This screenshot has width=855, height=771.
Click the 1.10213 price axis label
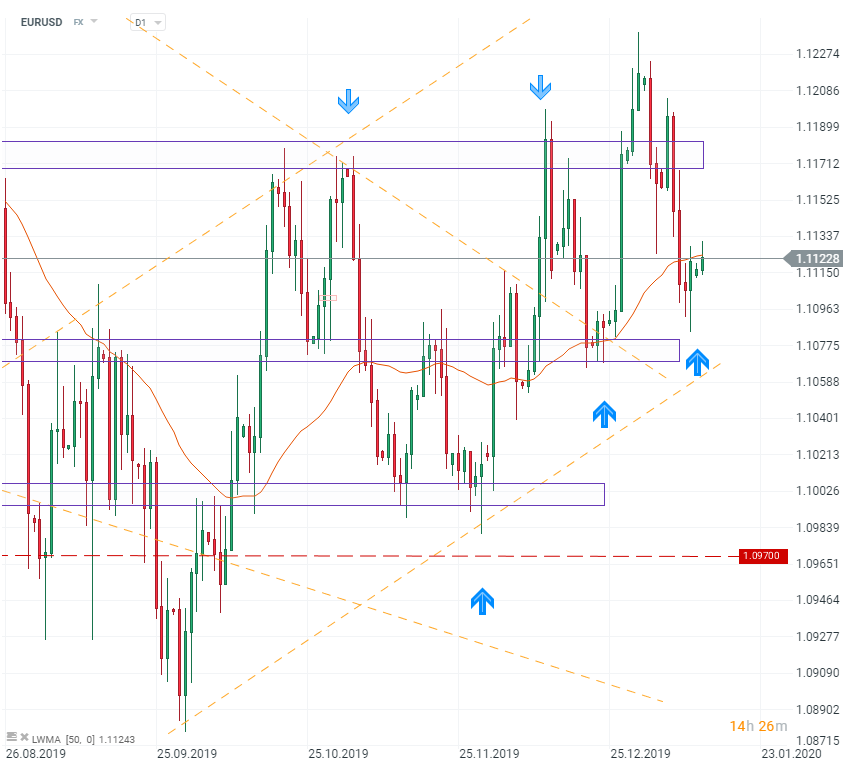(x=817, y=454)
